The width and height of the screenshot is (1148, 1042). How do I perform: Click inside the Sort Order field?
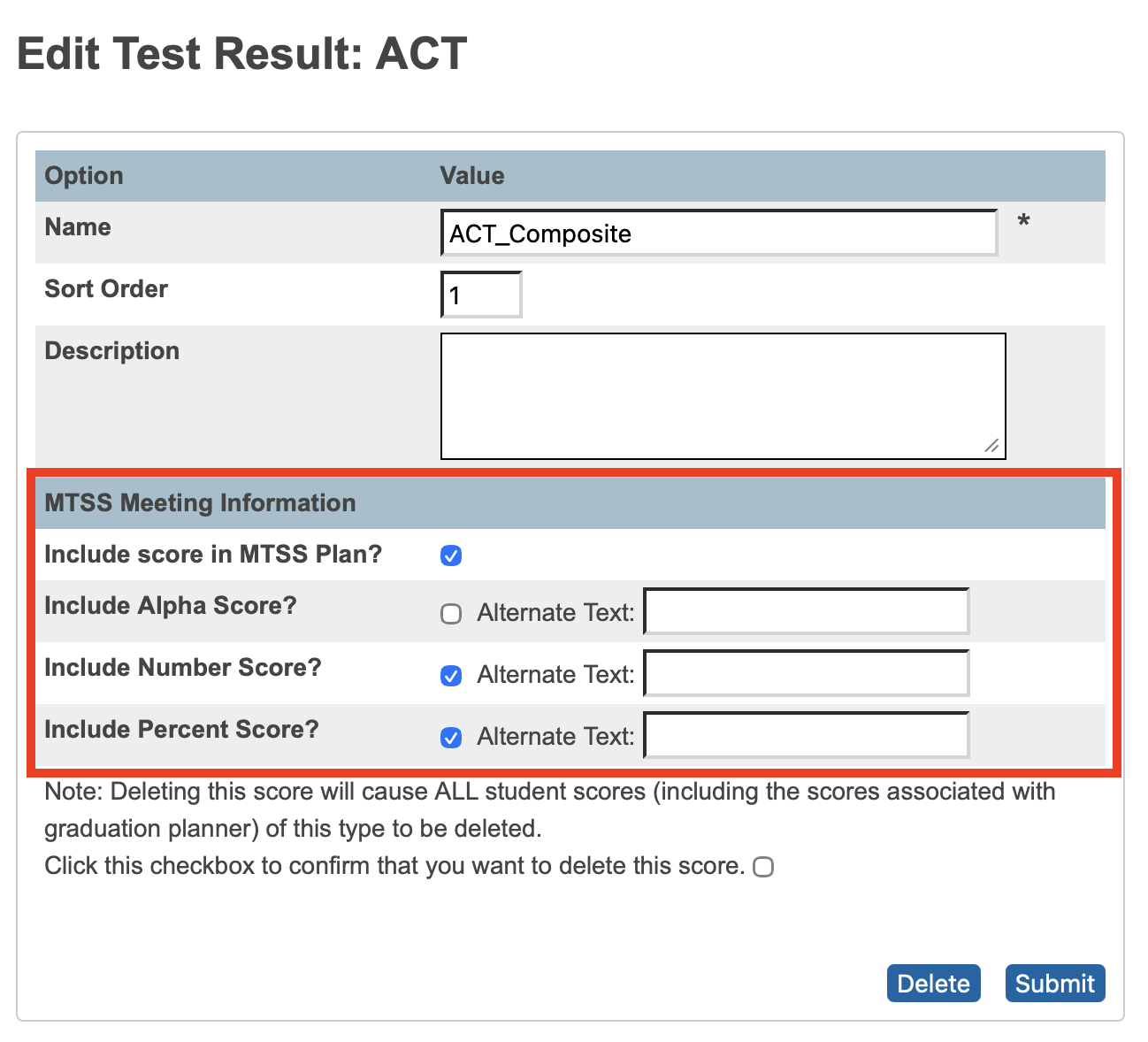point(480,294)
